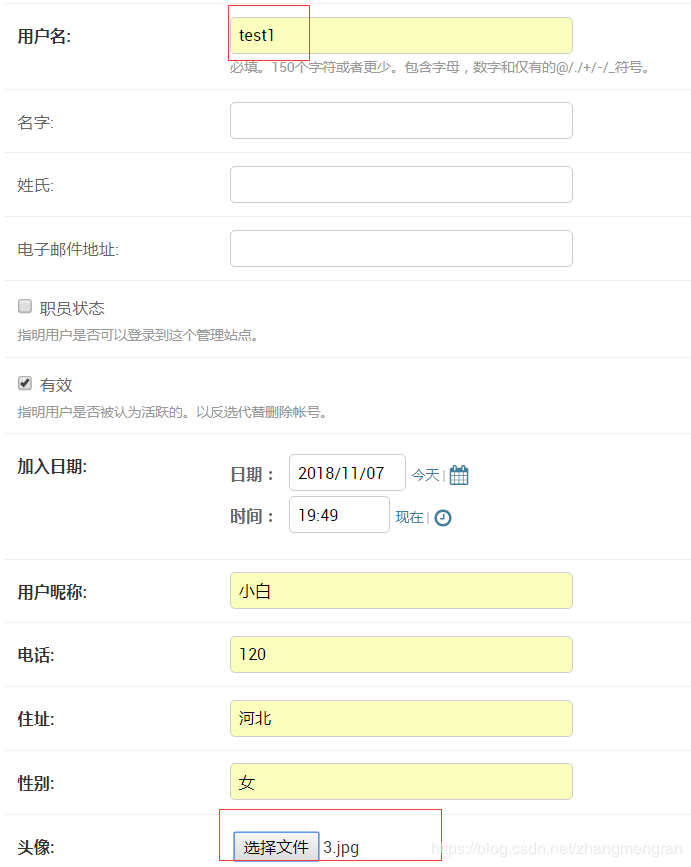Select the 用户昵称 field containing 小白
691x867 pixels.
[400, 590]
